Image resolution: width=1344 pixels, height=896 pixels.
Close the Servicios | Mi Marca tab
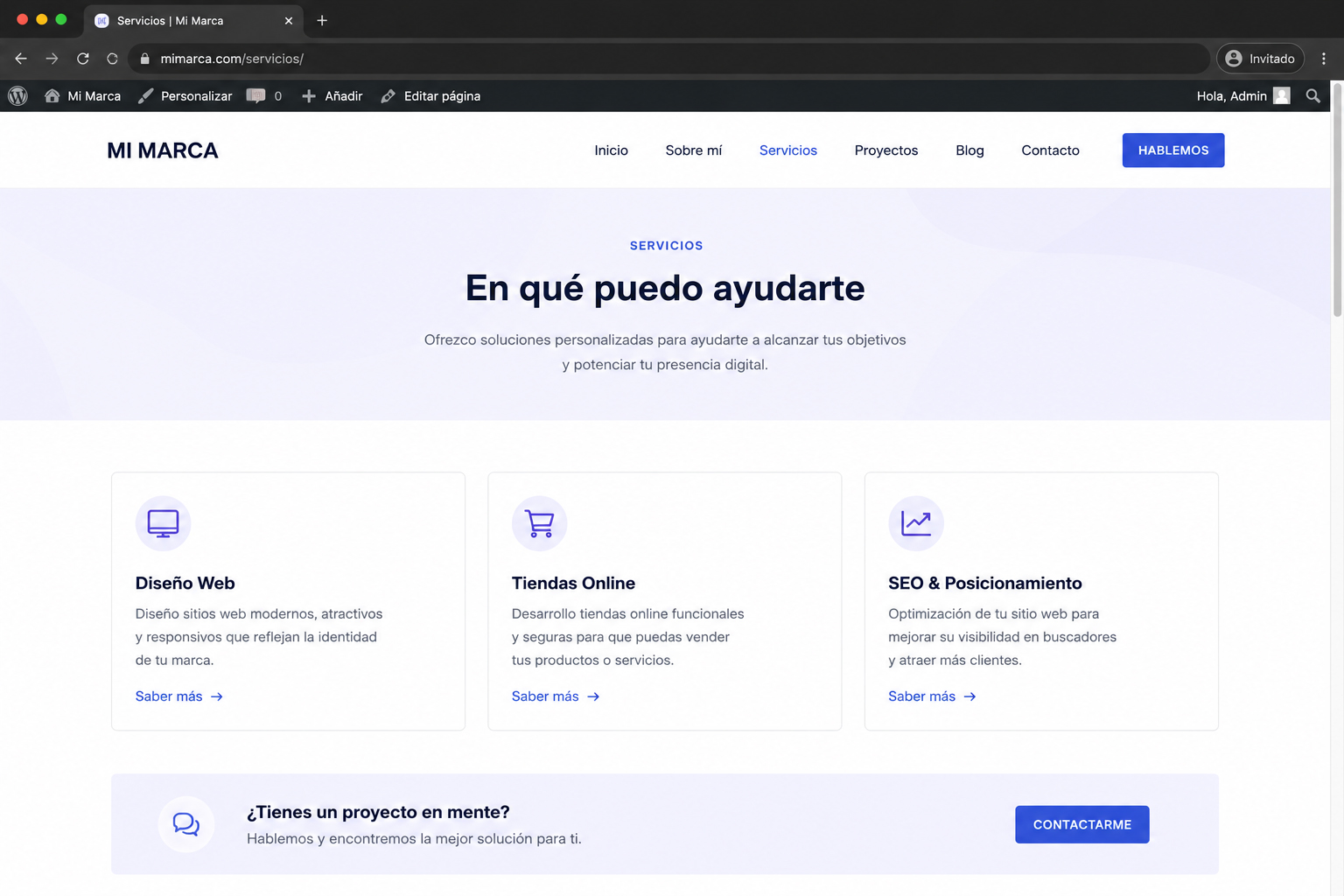tap(289, 20)
